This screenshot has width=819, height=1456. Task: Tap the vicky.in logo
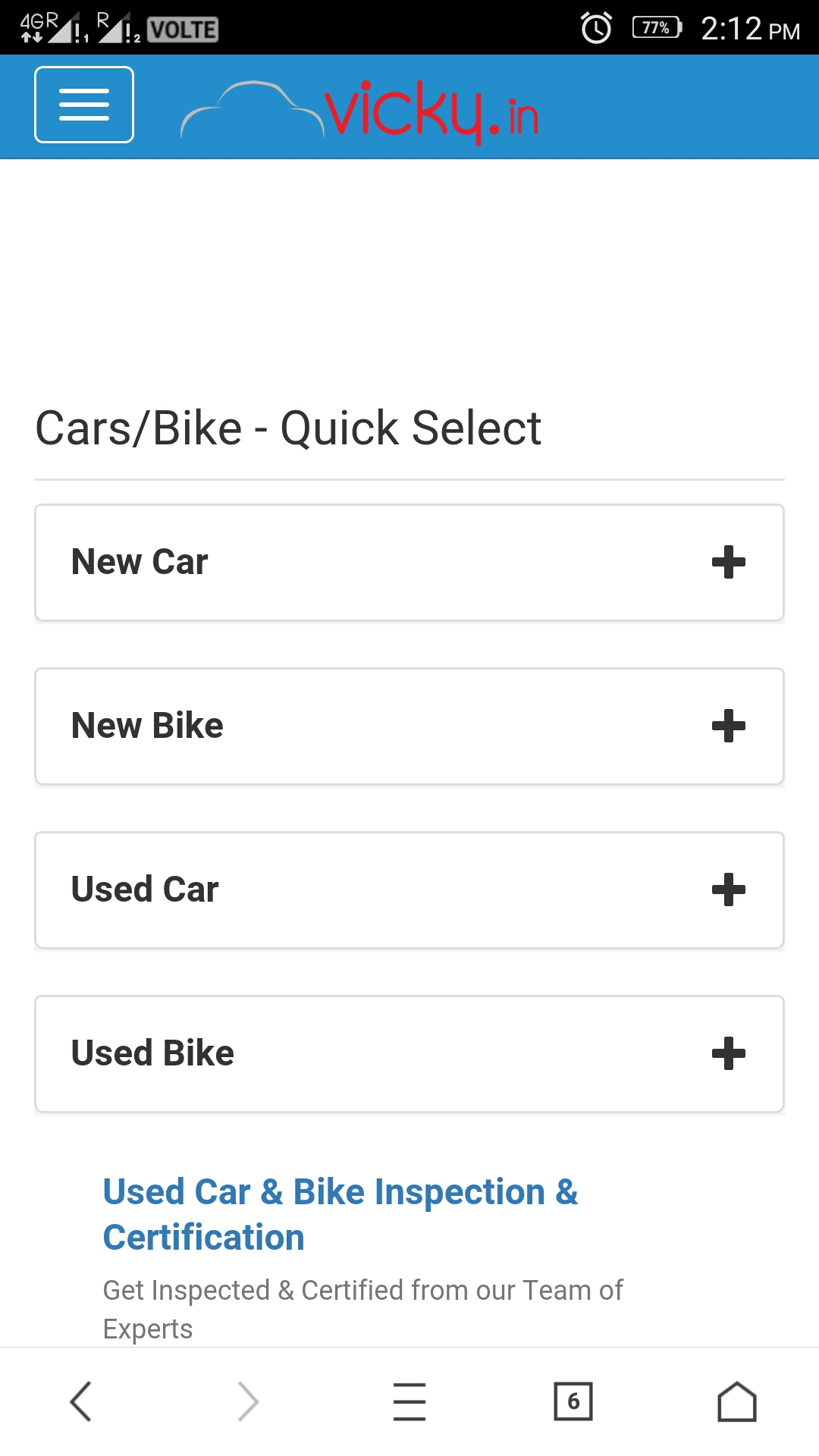pos(359,111)
